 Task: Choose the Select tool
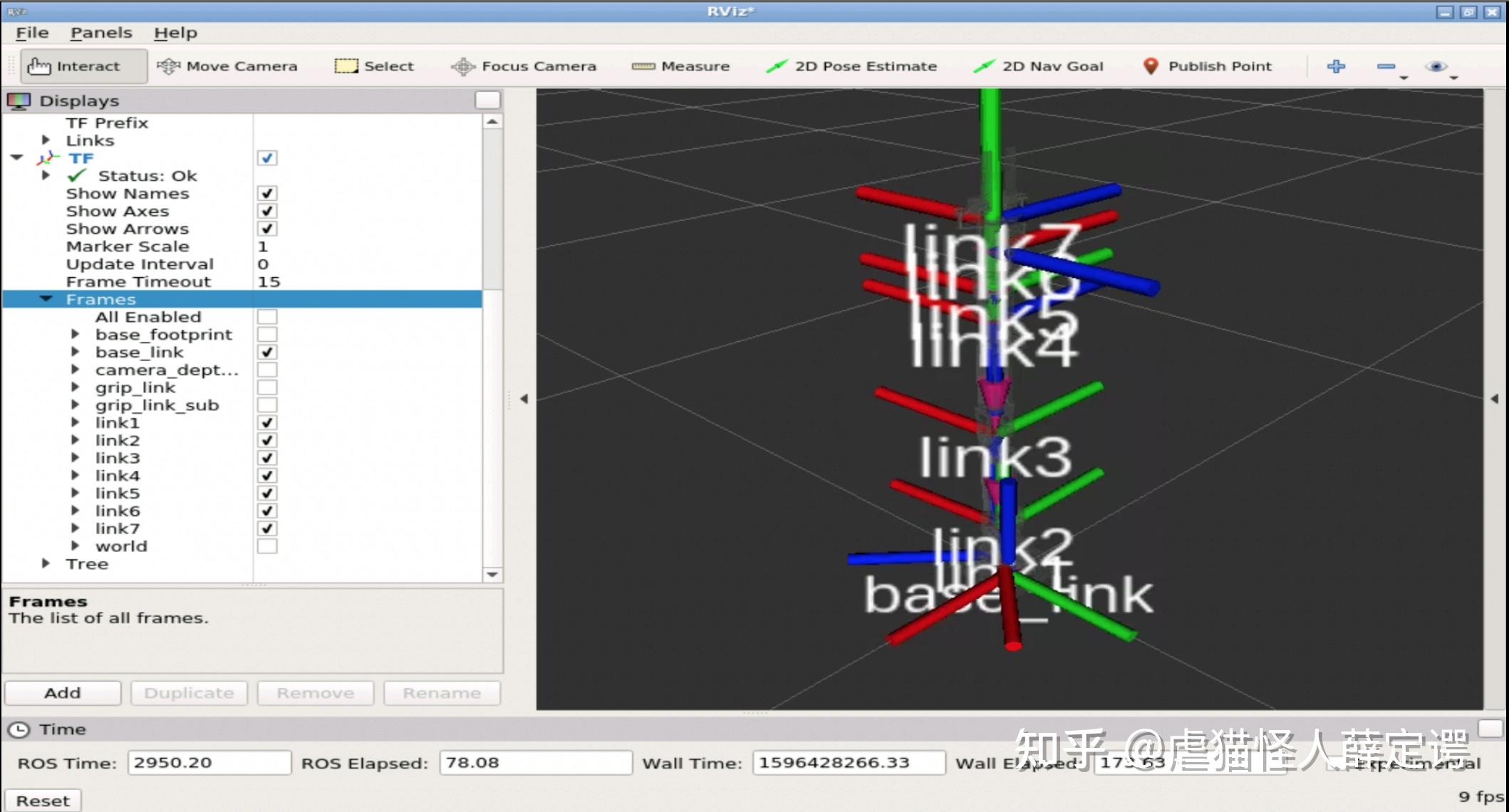374,66
